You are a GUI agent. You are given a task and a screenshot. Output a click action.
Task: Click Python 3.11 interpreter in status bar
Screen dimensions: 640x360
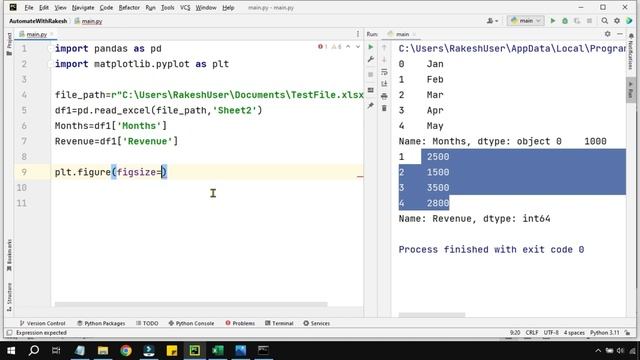coord(604,333)
